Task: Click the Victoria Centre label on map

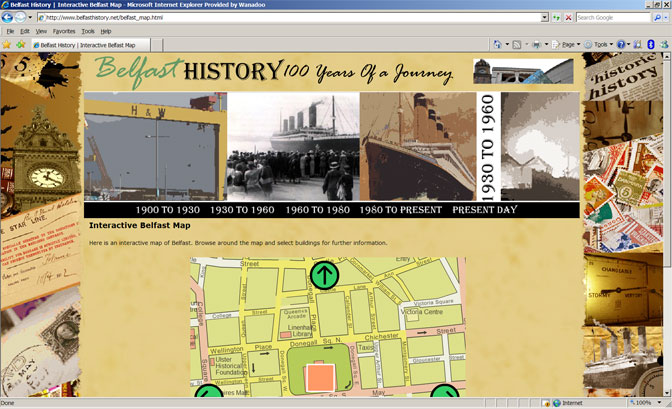Action: [422, 312]
